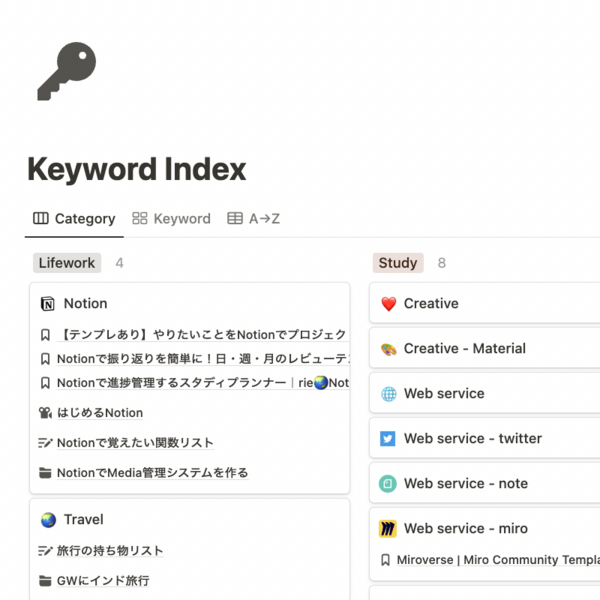
Task: Open the NotionでMedia管理システムを作る link
Action: click(152, 473)
